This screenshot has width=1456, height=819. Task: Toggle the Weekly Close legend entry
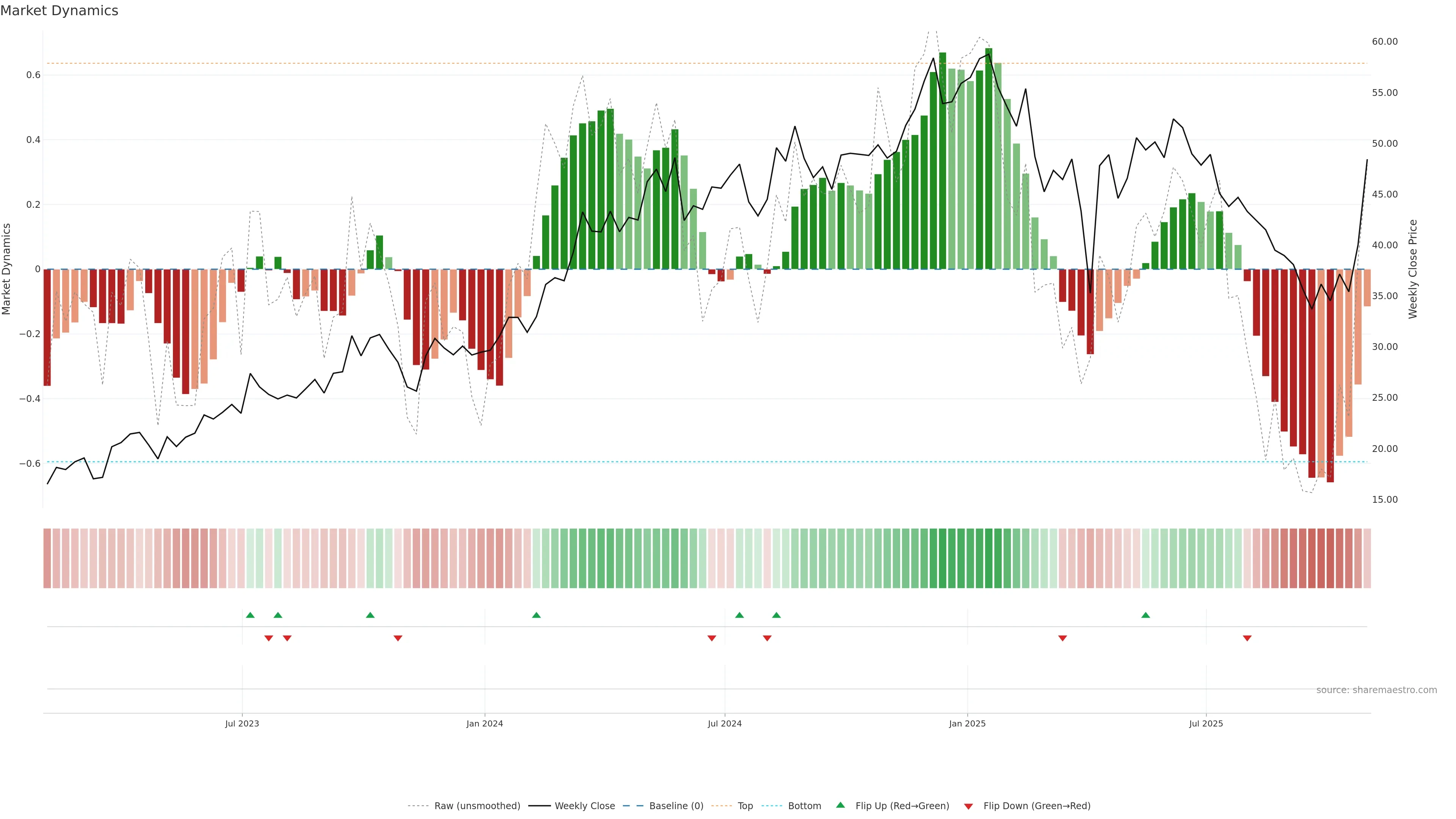click(x=584, y=806)
